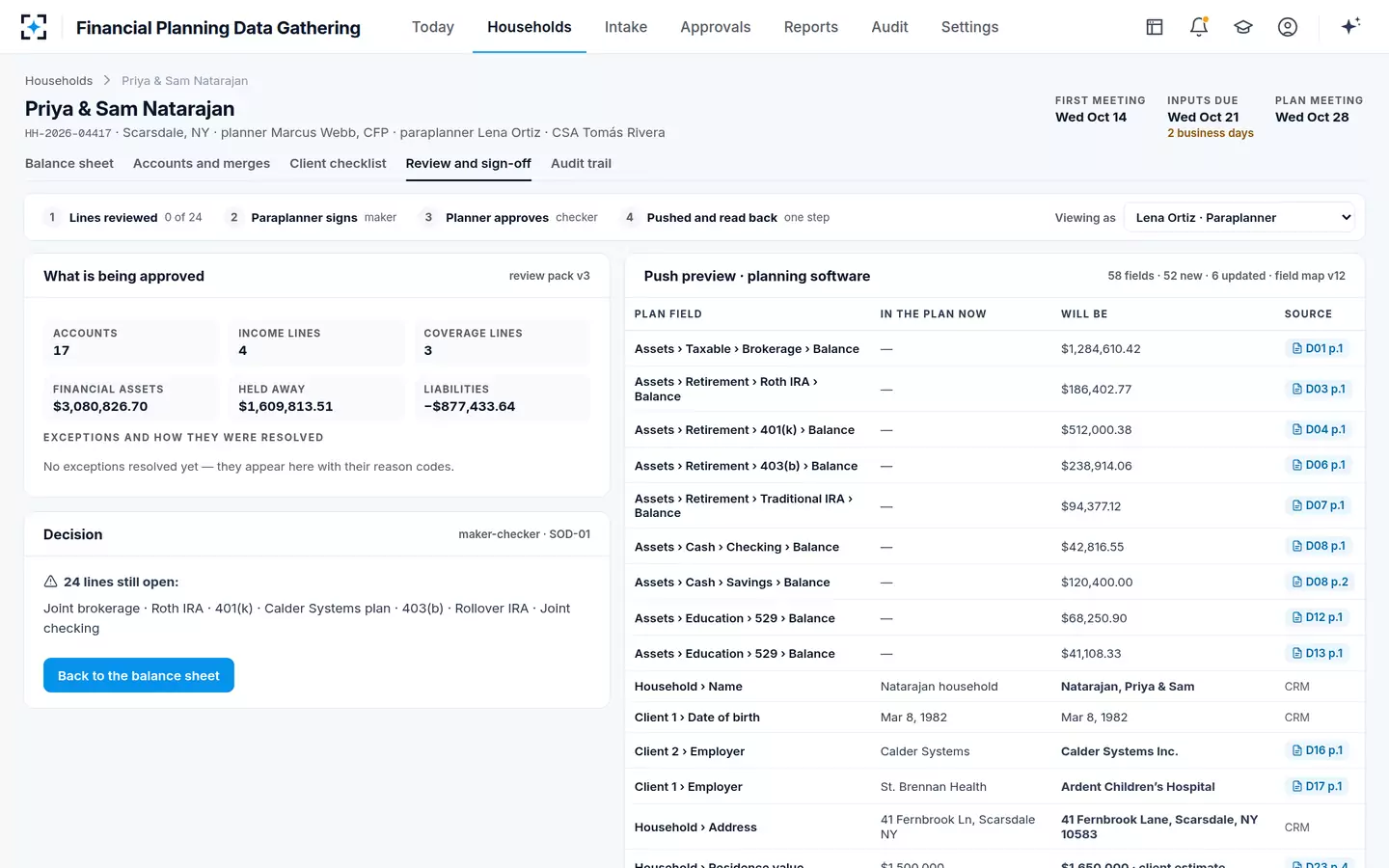Select the Paraplanner signs step
The height and width of the screenshot is (868, 1389).
pos(312,217)
